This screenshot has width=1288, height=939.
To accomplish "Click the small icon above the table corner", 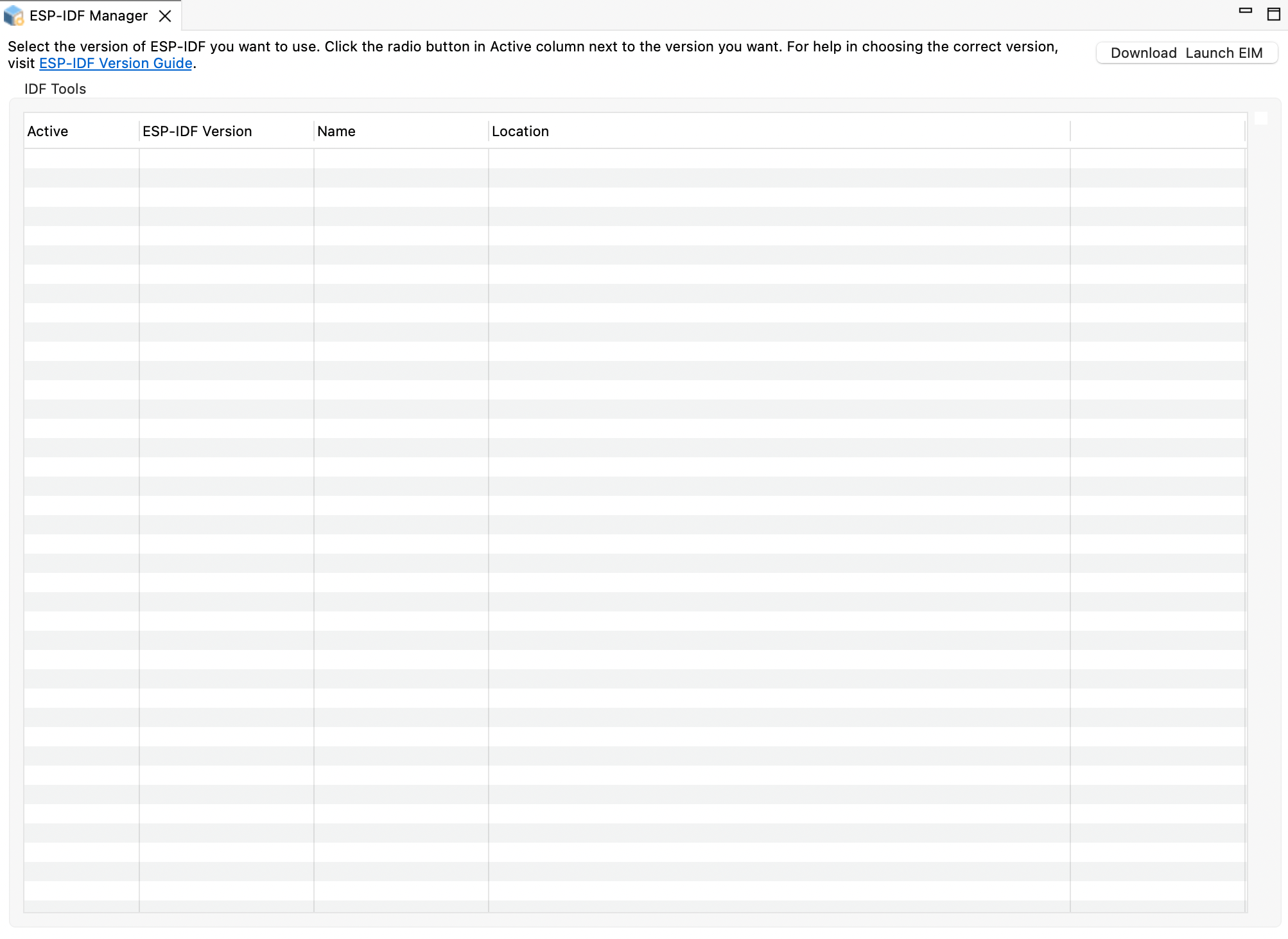I will (x=1261, y=118).
